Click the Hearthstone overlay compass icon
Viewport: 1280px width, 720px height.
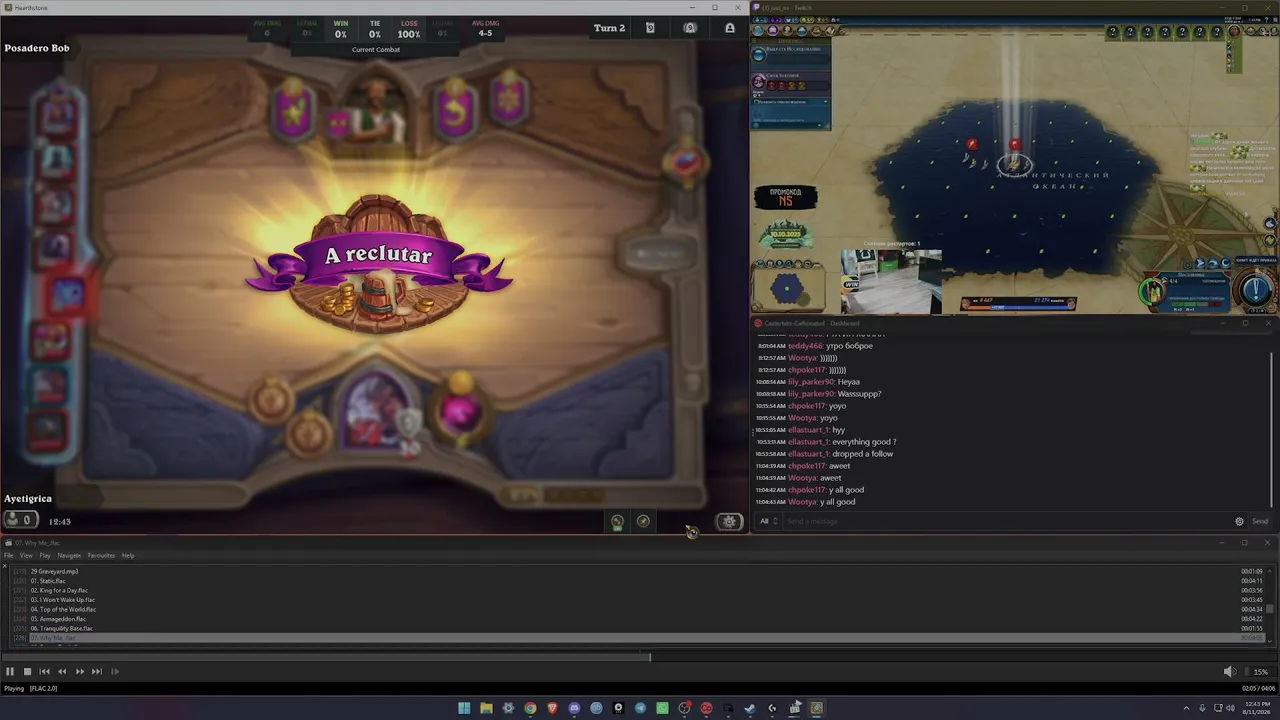643,521
